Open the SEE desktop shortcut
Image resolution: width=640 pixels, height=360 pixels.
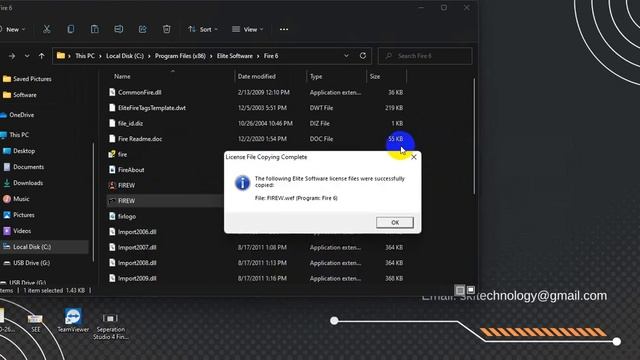pyautogui.click(x=36, y=322)
